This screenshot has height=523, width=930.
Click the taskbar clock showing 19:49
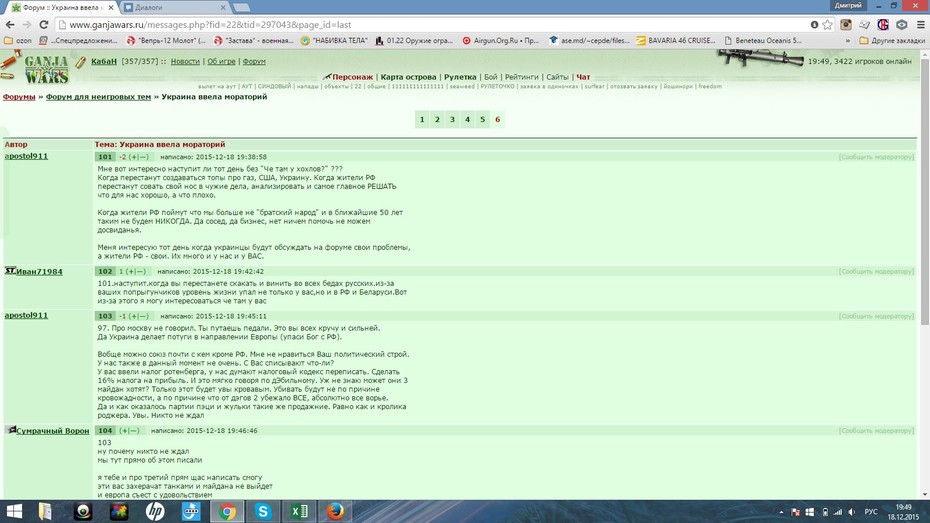click(x=903, y=512)
